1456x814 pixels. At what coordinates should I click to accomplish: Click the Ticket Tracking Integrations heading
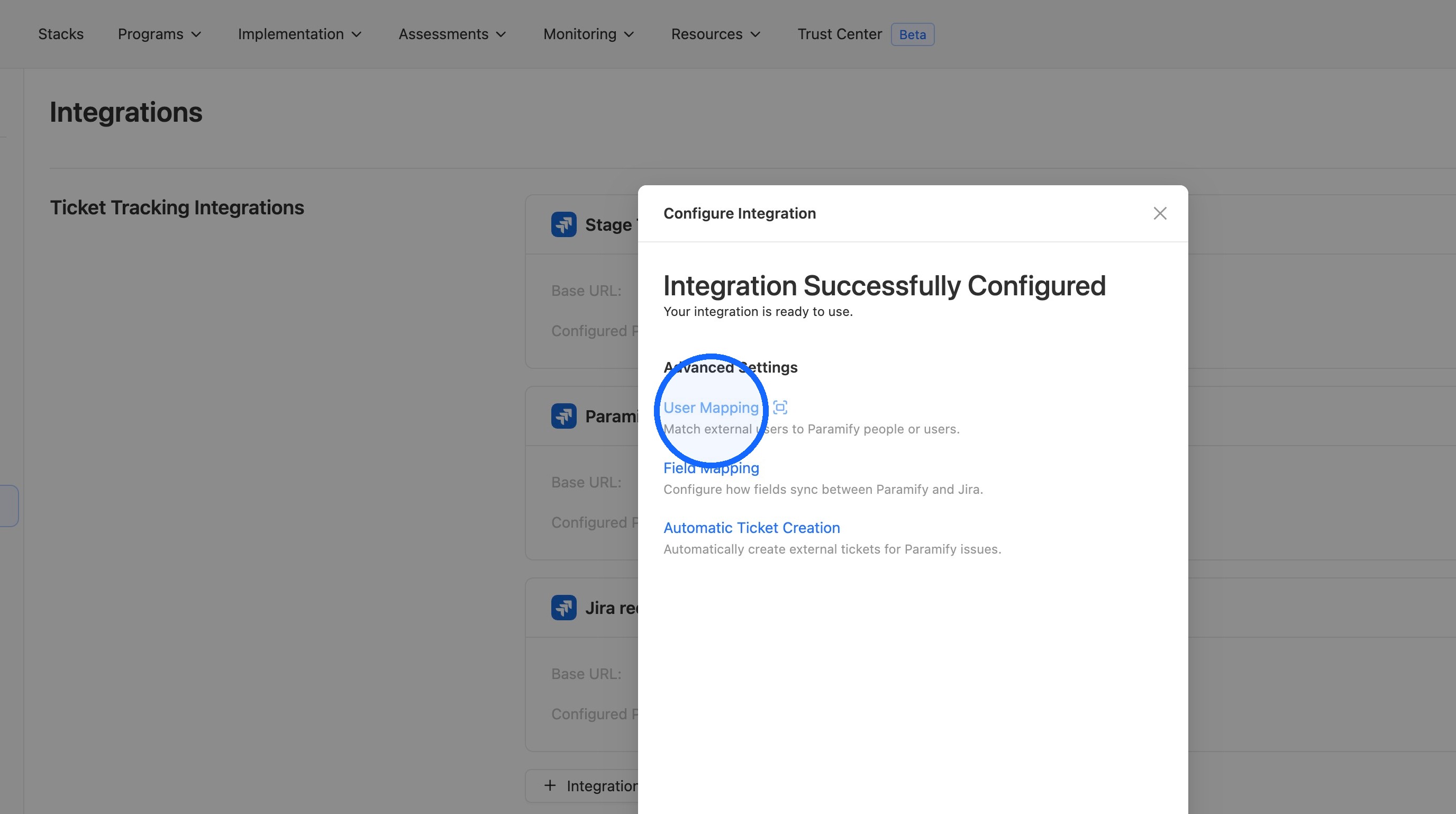(177, 207)
